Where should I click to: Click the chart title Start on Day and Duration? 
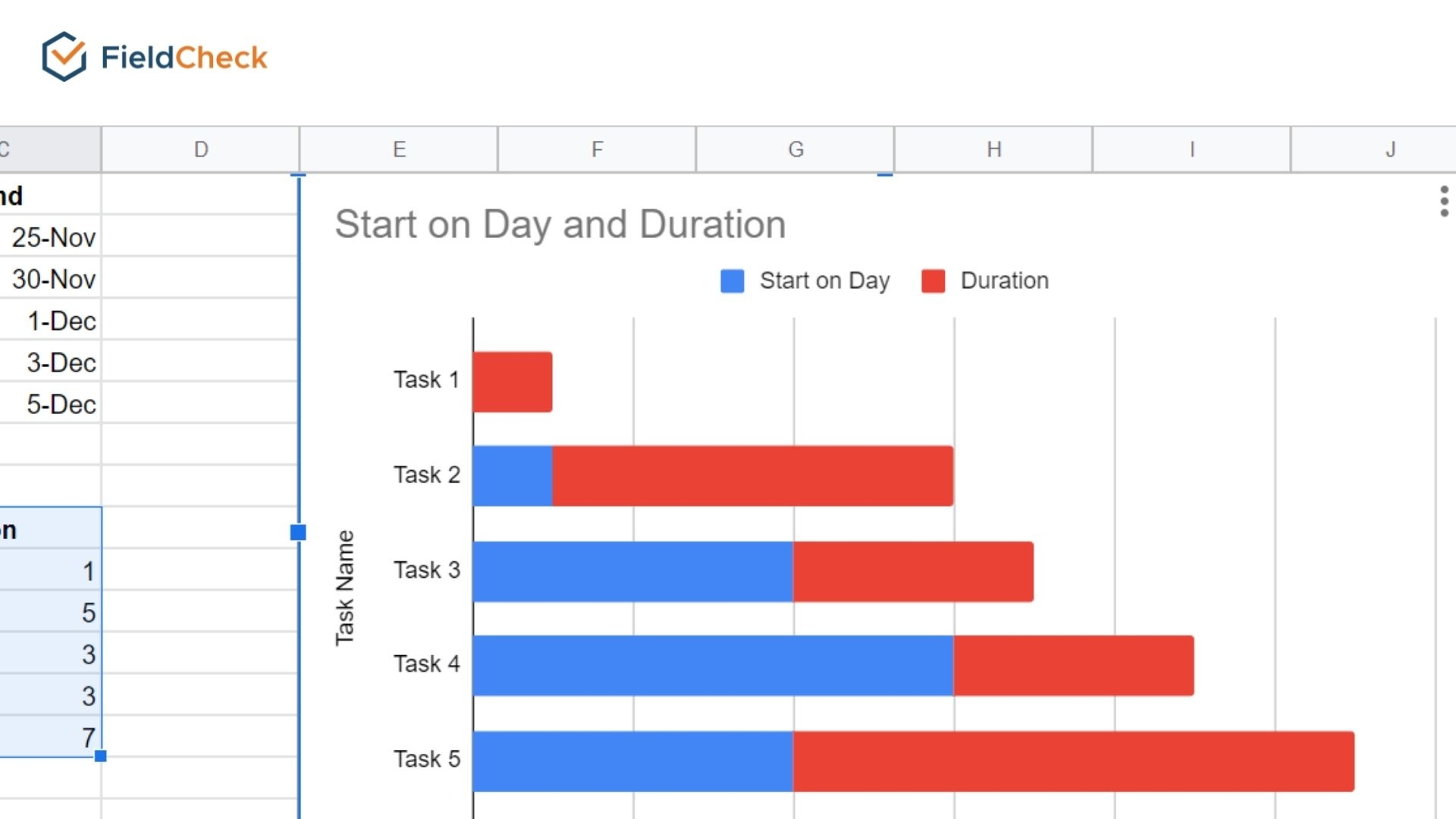click(561, 224)
